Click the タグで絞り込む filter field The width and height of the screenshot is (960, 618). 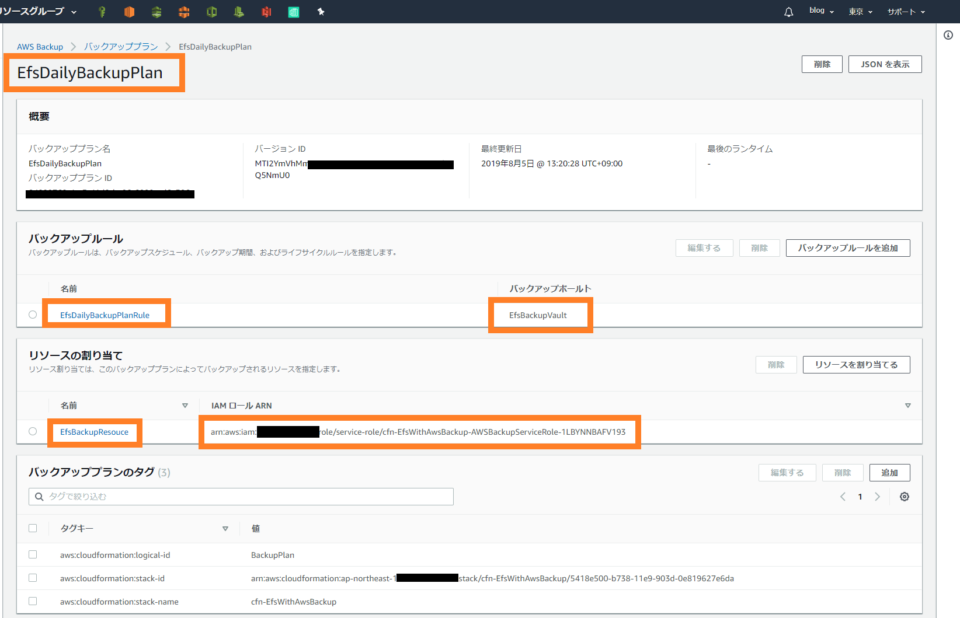(240, 496)
